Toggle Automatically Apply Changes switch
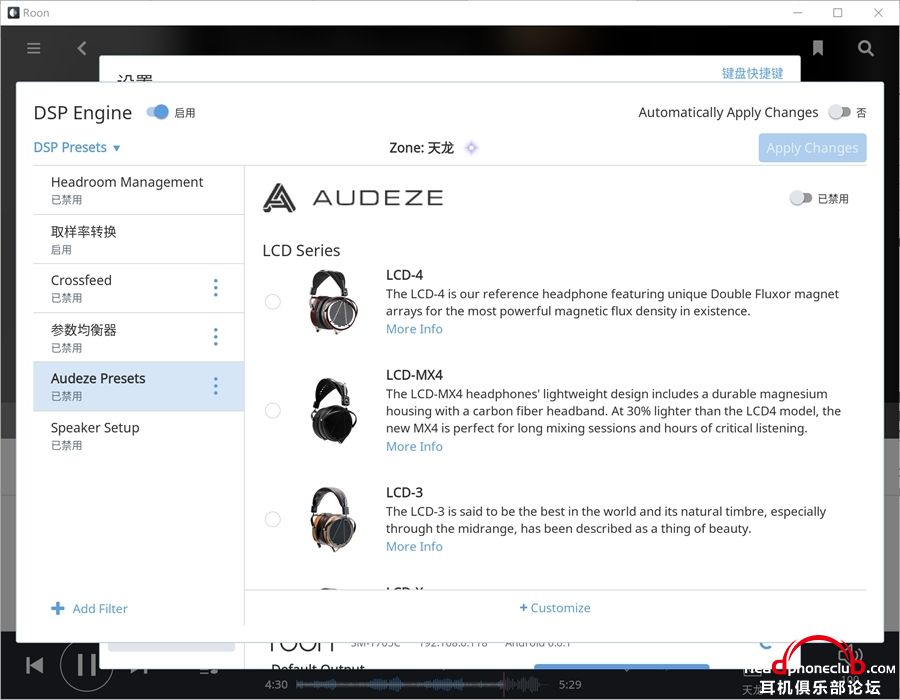 tap(839, 112)
